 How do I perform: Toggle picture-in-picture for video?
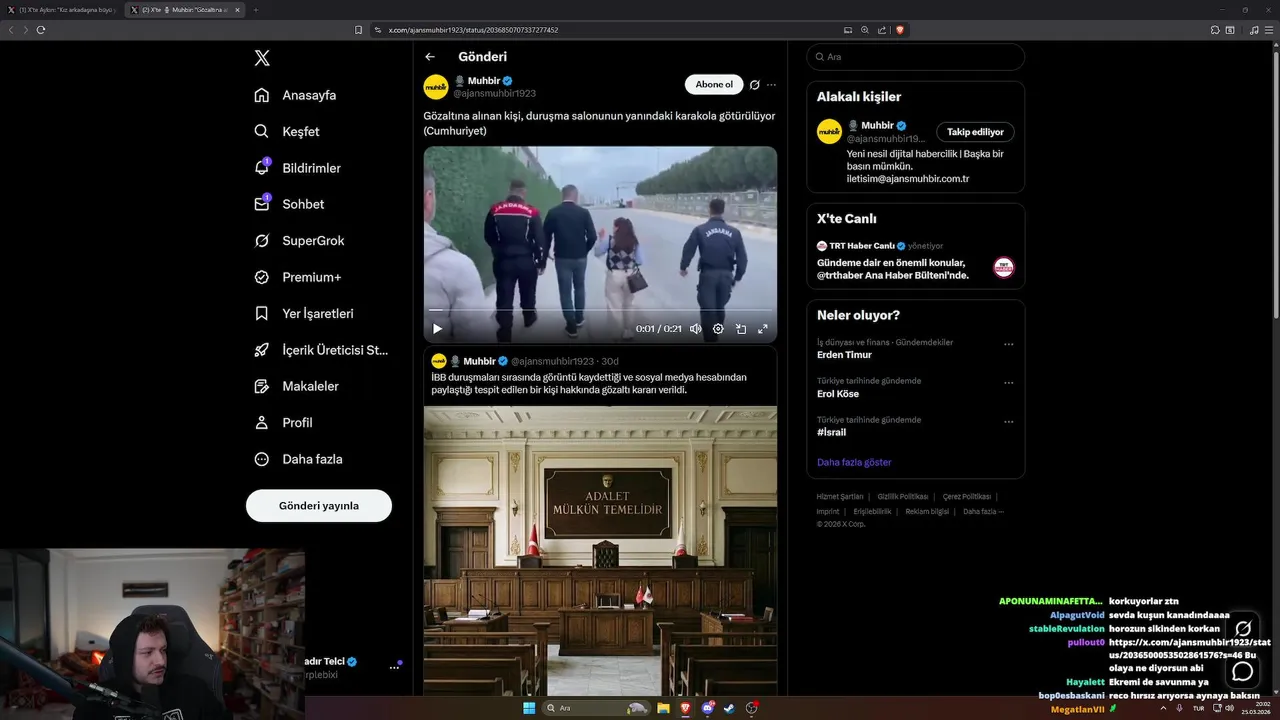point(741,328)
